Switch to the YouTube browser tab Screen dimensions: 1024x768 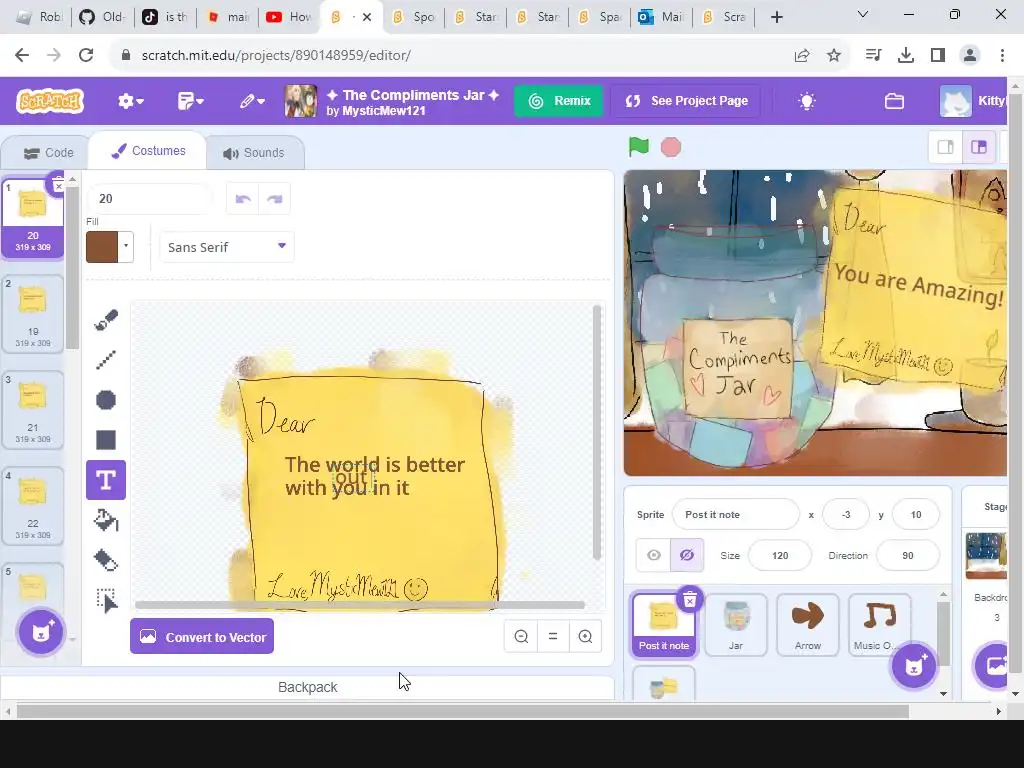click(x=289, y=17)
